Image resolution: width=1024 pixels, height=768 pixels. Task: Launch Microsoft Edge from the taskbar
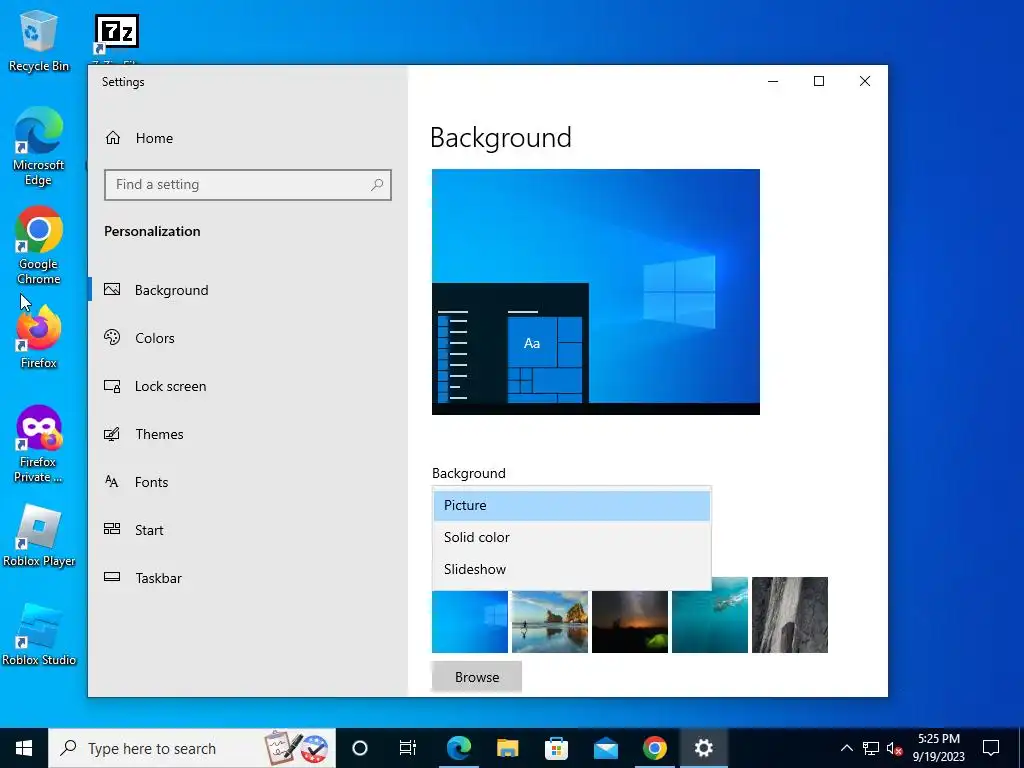point(458,748)
